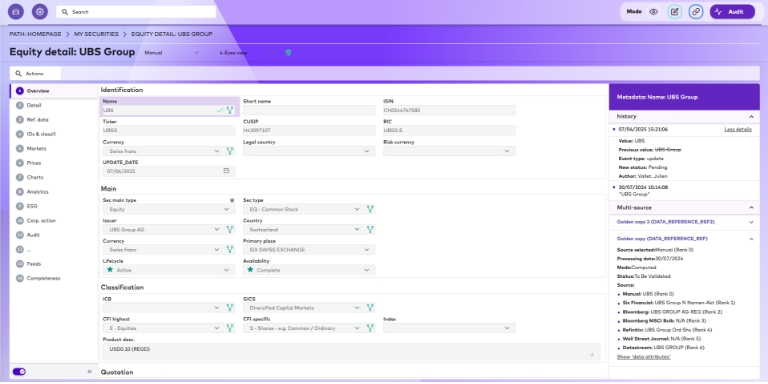
Task: Open the Feeds sidebar tab
Action: (54, 264)
